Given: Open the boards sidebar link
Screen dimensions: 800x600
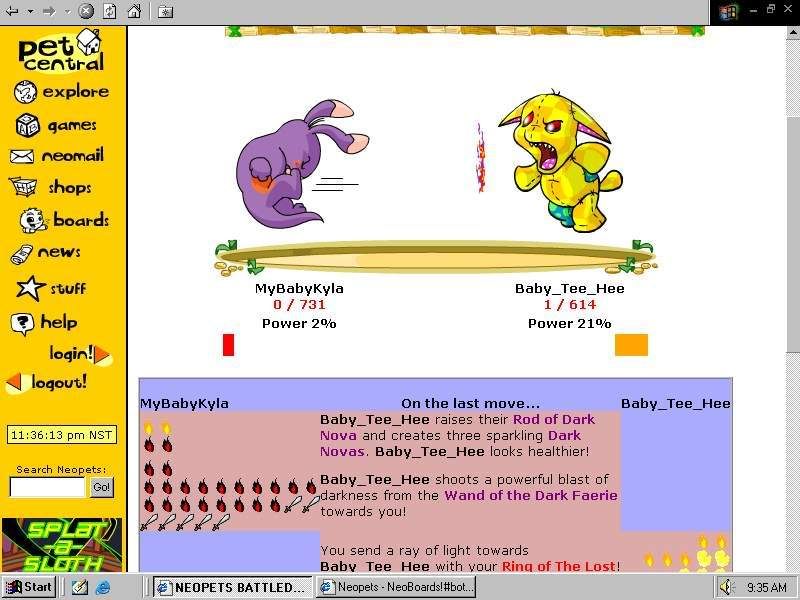Looking at the screenshot, I should tap(81, 219).
